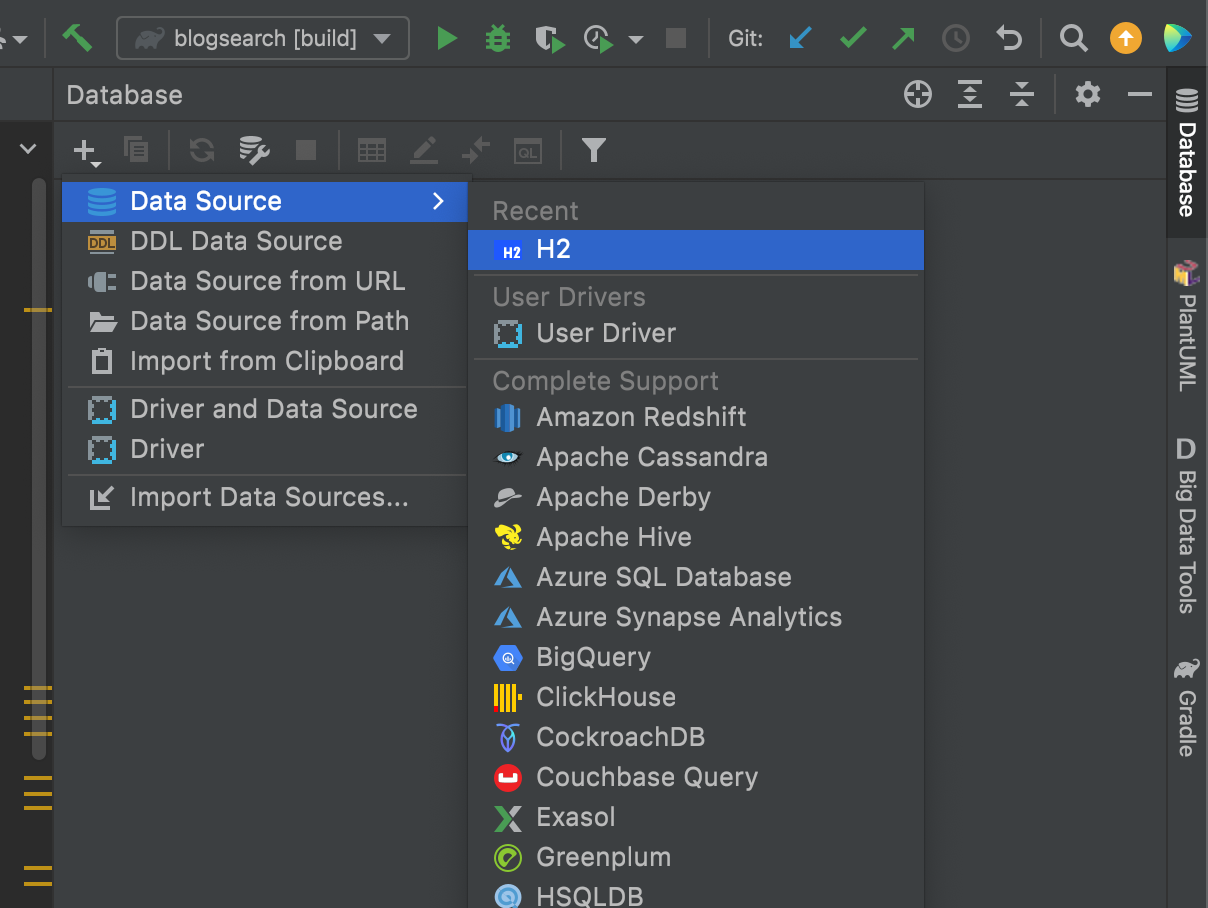Image resolution: width=1208 pixels, height=908 pixels.
Task: Choose Exasol data source
Action: click(x=696, y=817)
